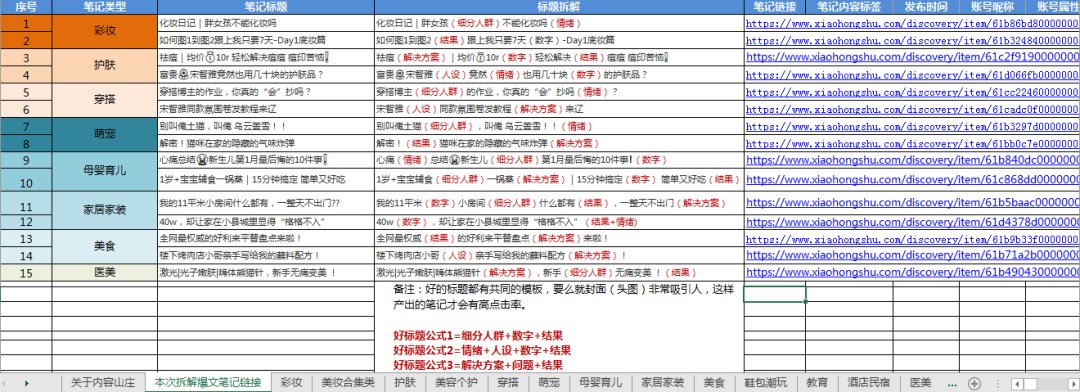Open the xiaohongshu link ending 61cadc0f
Screen dimensions: 1080x392
[x=912, y=110]
